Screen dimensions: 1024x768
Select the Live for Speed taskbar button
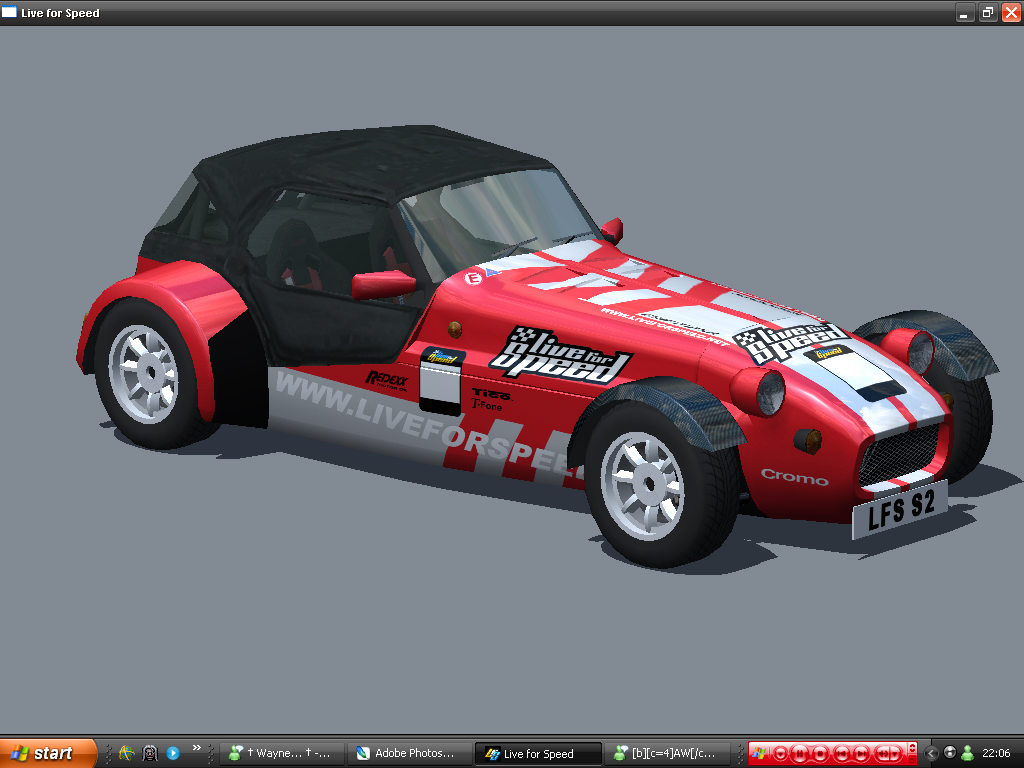(x=538, y=754)
